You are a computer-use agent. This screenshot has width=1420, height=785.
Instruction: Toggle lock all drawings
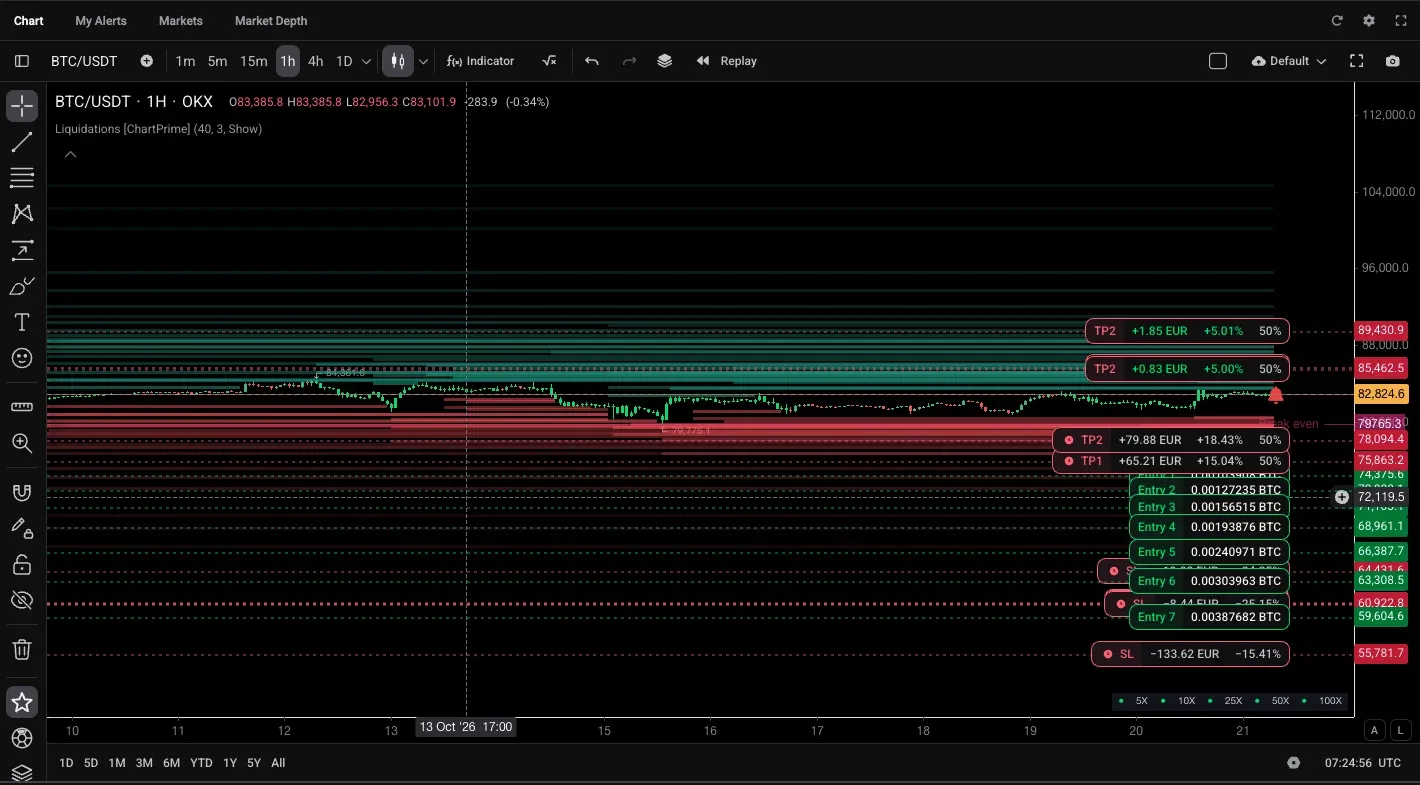tap(22, 565)
